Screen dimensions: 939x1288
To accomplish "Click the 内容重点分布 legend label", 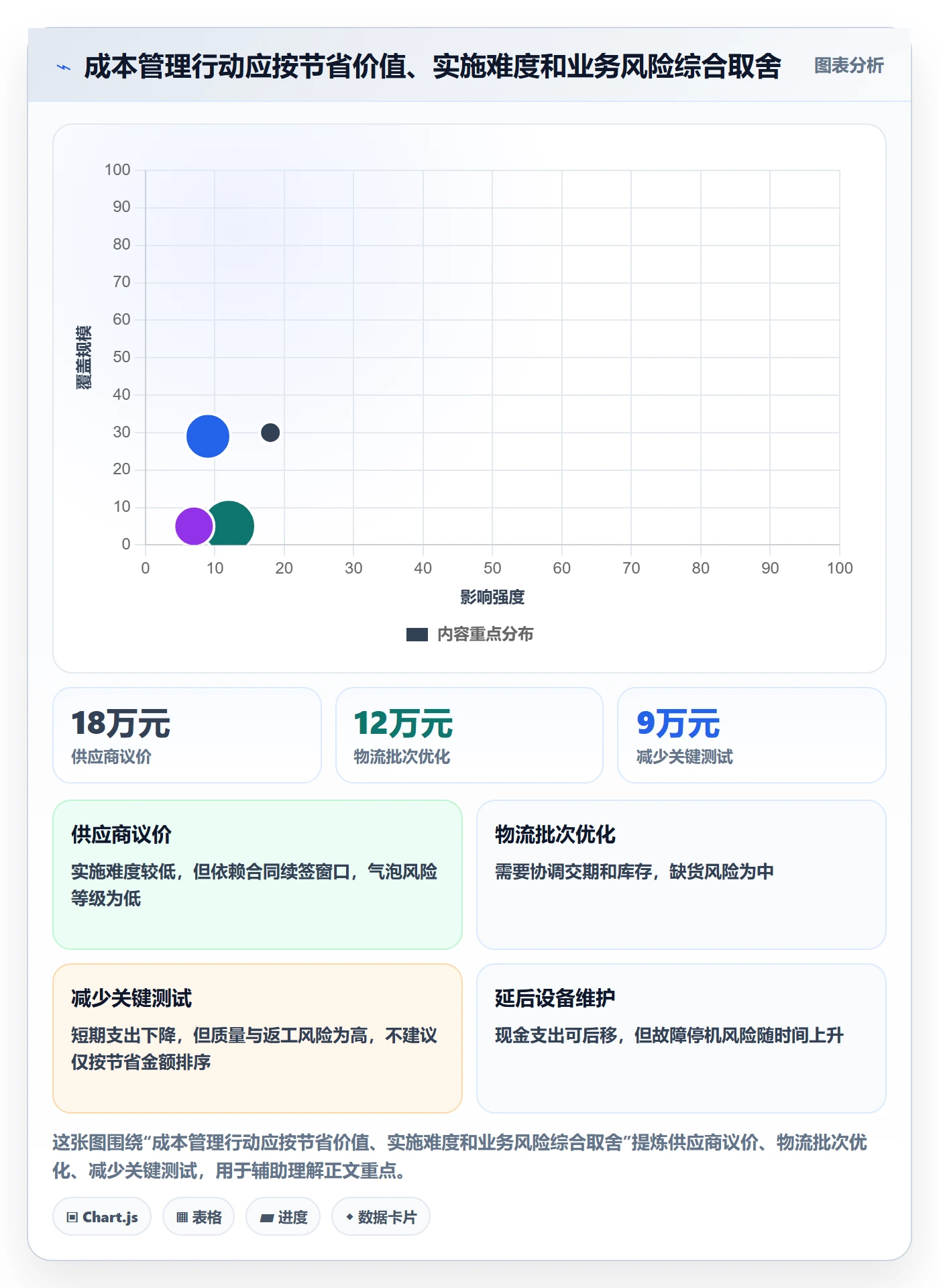I will coord(485,634).
